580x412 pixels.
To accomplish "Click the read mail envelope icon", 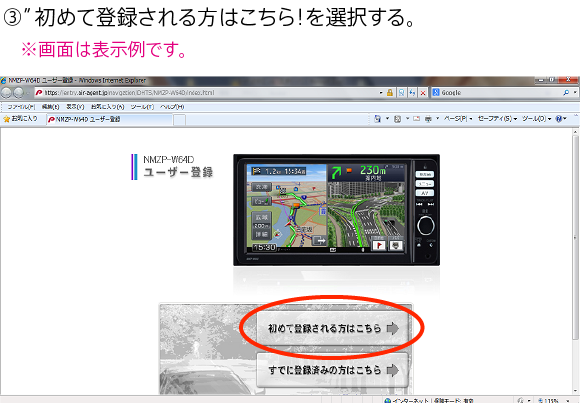I will point(417,119).
